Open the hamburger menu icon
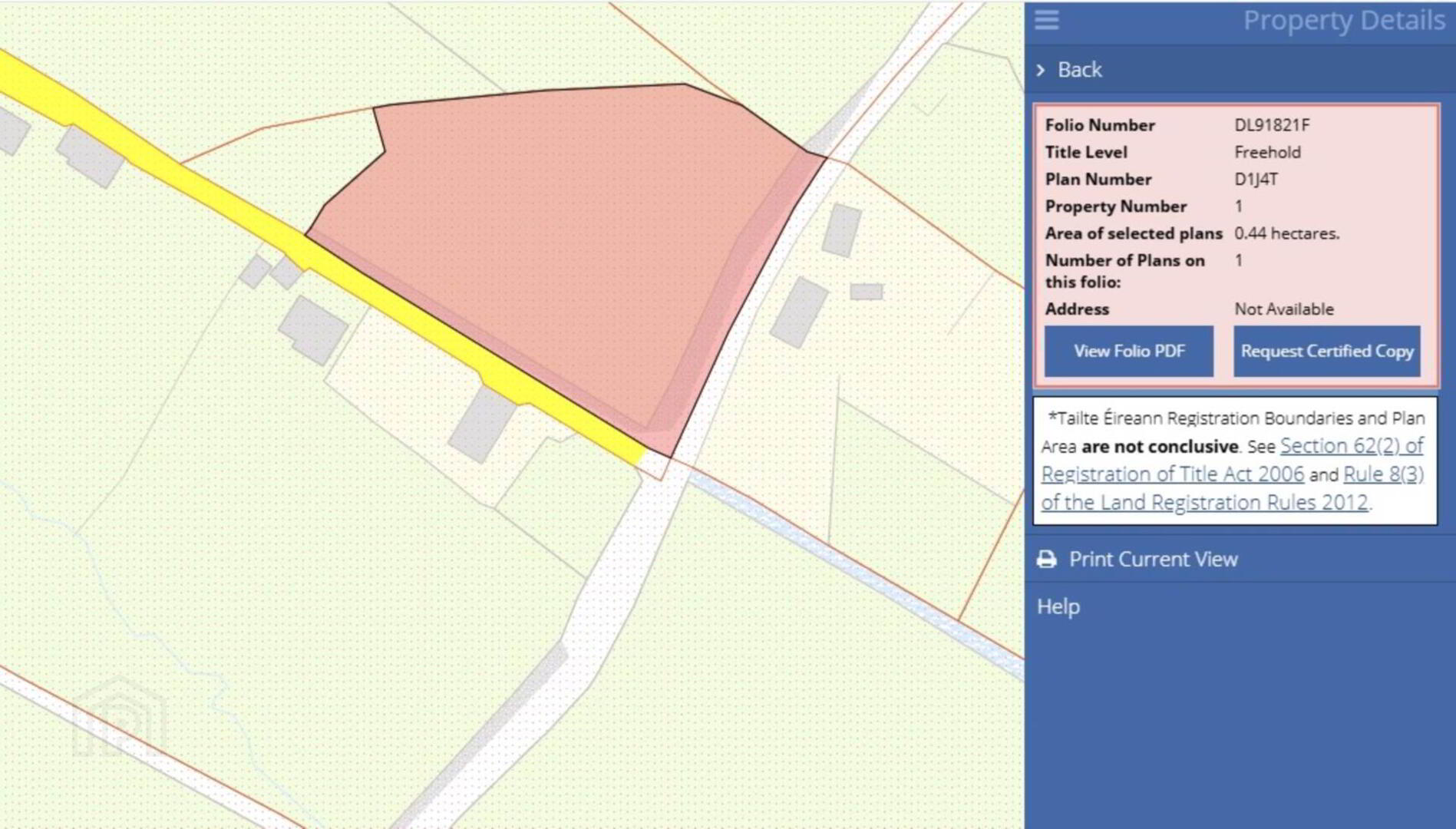 [x=1046, y=20]
